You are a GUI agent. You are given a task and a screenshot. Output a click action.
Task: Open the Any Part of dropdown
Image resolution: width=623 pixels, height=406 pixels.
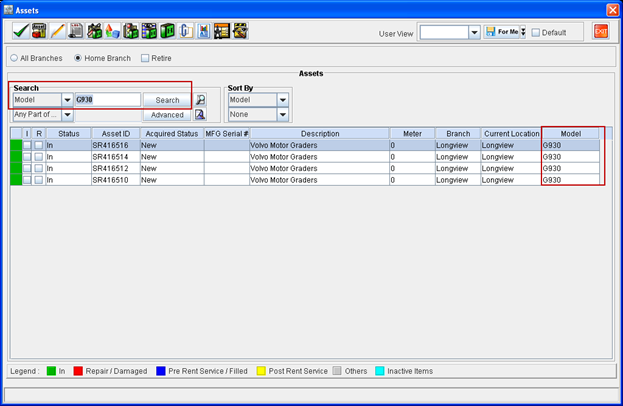[67, 115]
